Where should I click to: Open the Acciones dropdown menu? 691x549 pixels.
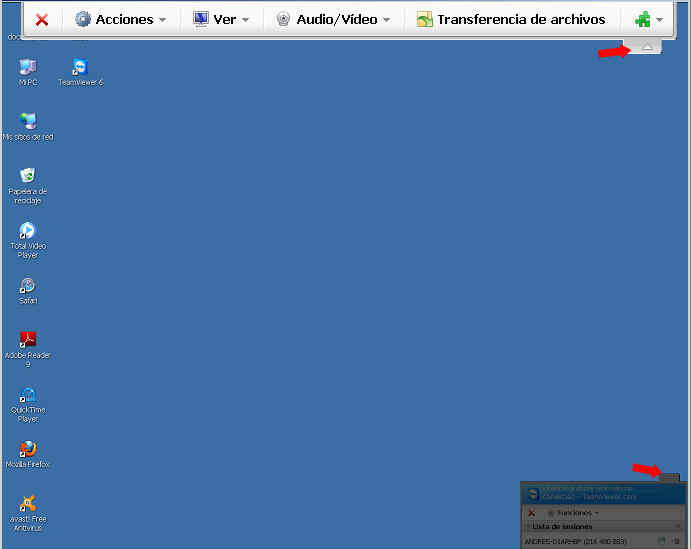tap(121, 19)
